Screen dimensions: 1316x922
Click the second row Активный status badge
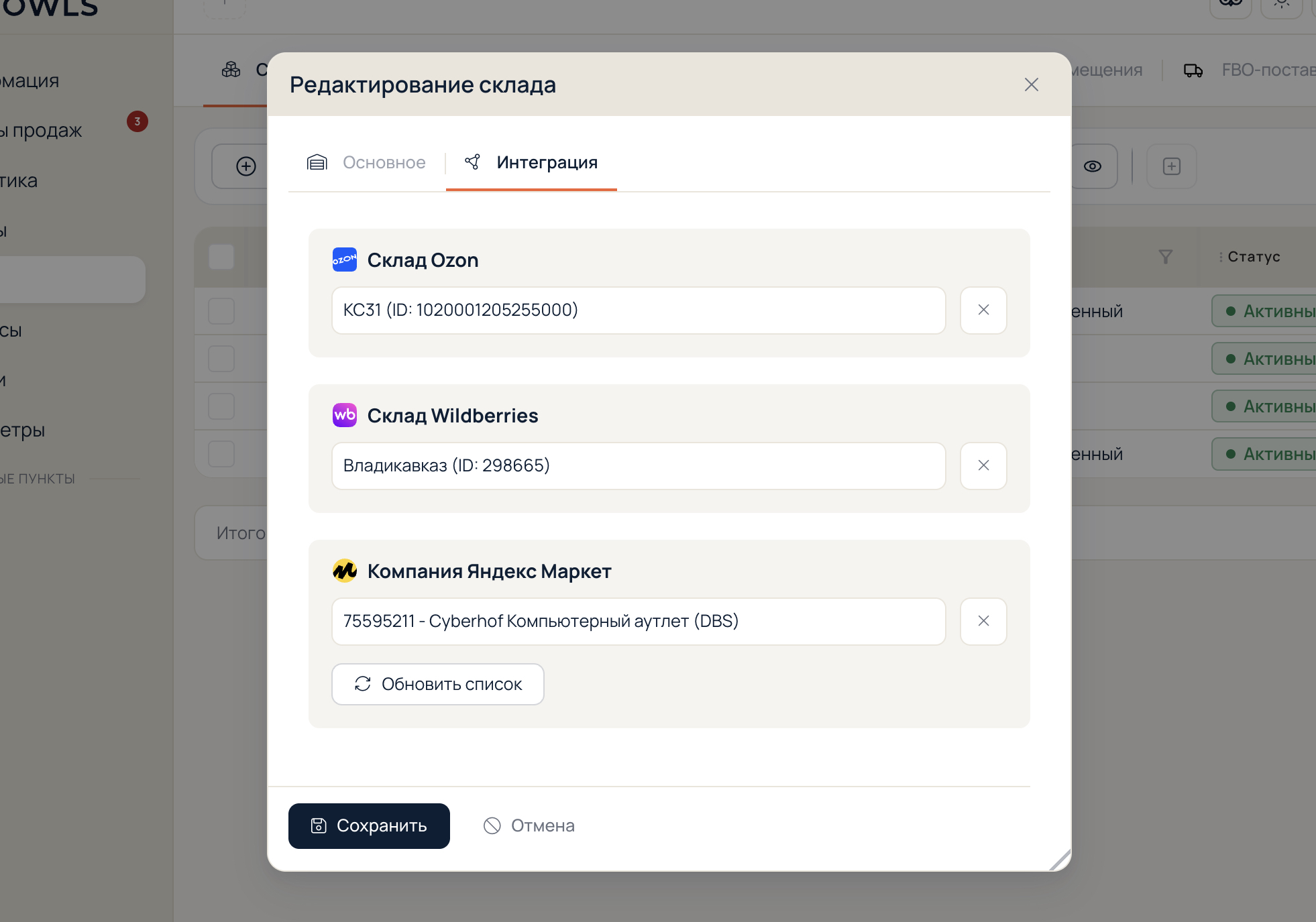tap(1265, 359)
